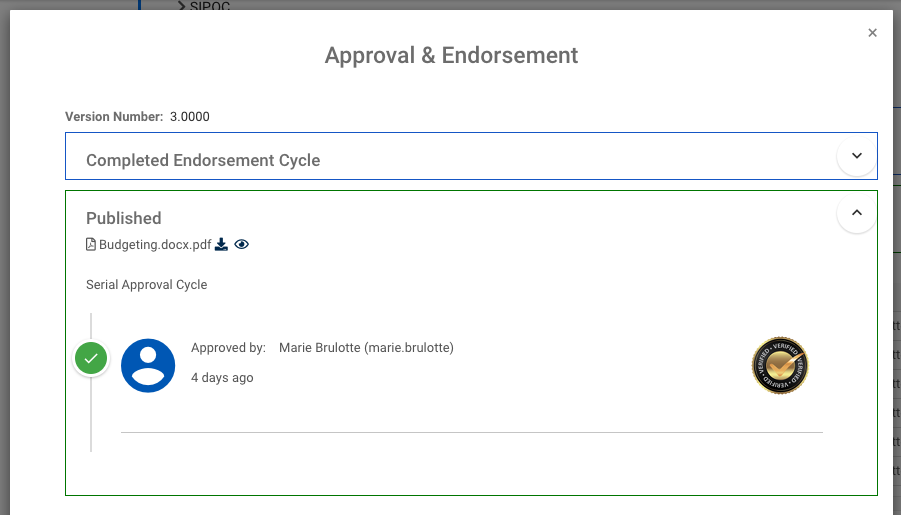The image size is (901, 515).
Task: Click the gold Verified badge
Action: (779, 365)
